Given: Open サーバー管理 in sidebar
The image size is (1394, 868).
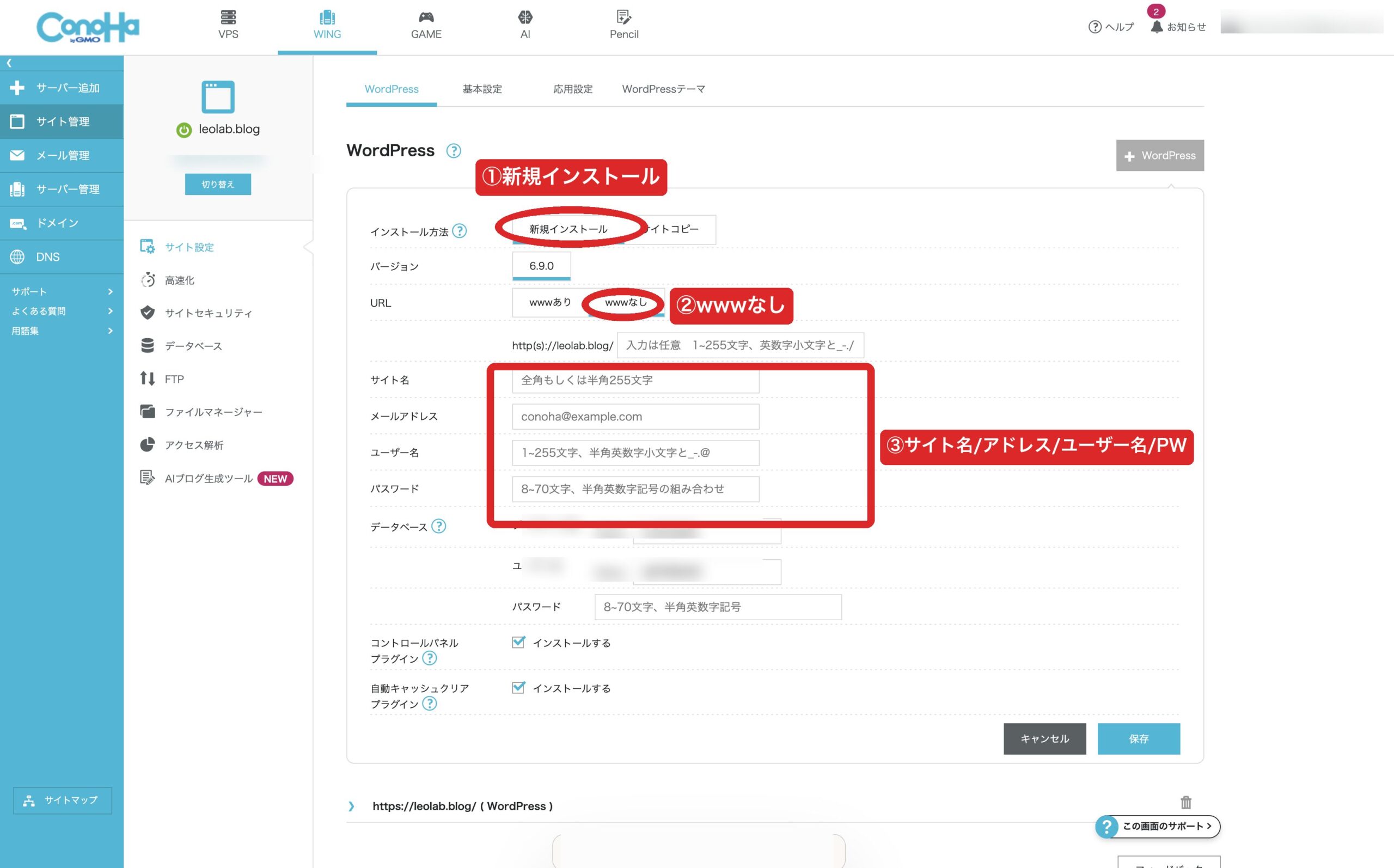Looking at the screenshot, I should (62, 190).
